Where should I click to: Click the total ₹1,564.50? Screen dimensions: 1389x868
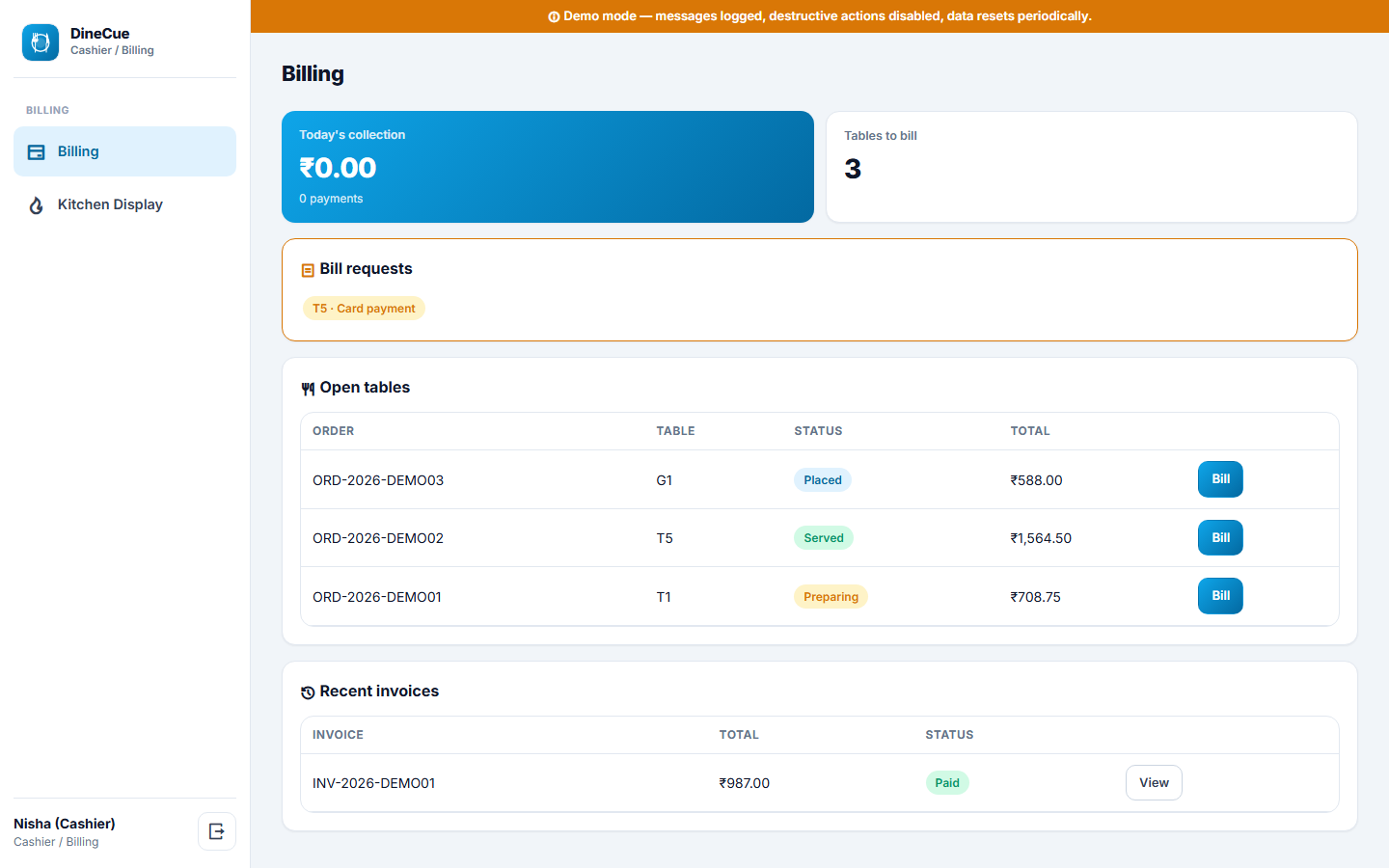click(1041, 538)
